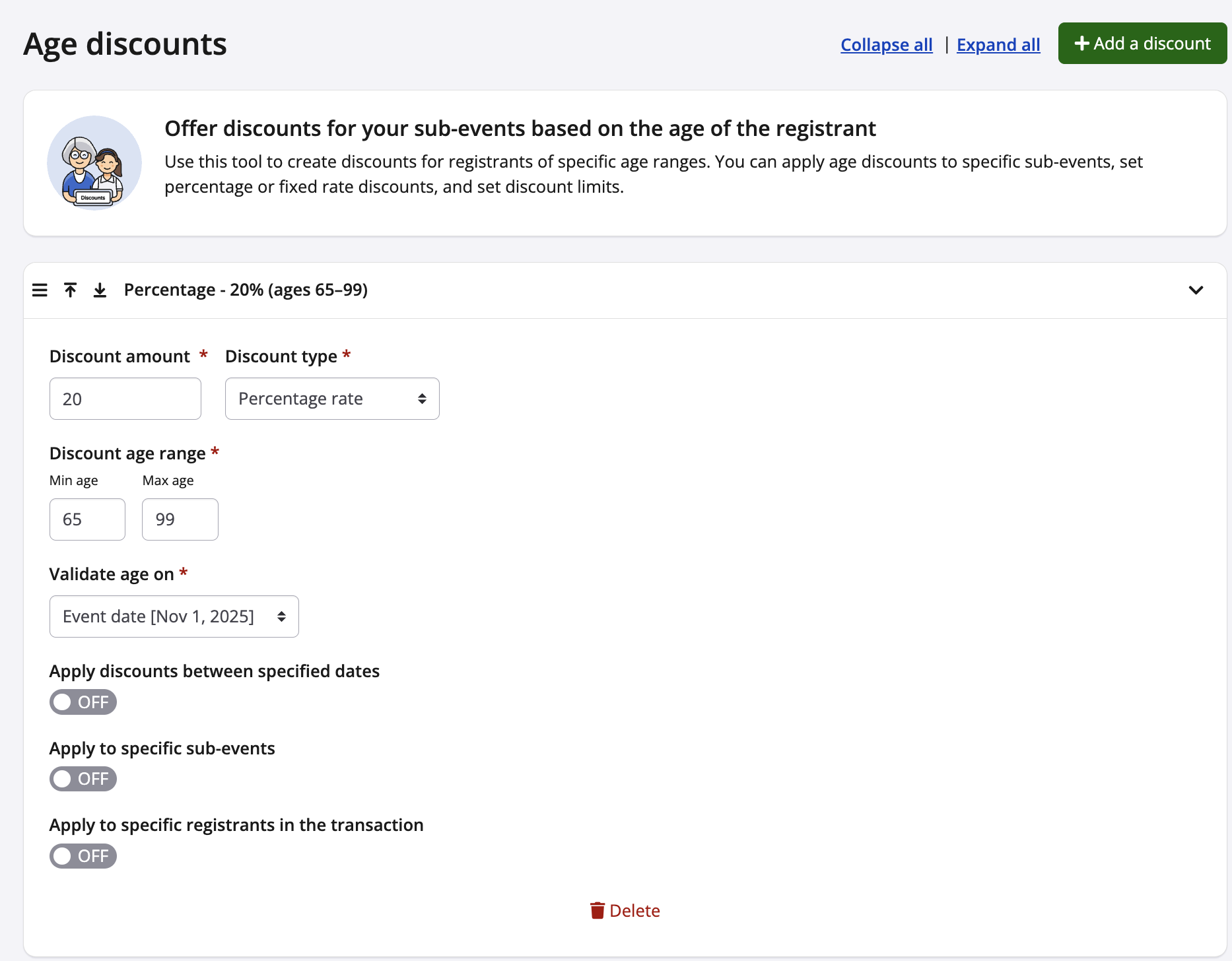Focus the Discount amount field
The width and height of the screenshot is (1232, 961).
tap(125, 399)
